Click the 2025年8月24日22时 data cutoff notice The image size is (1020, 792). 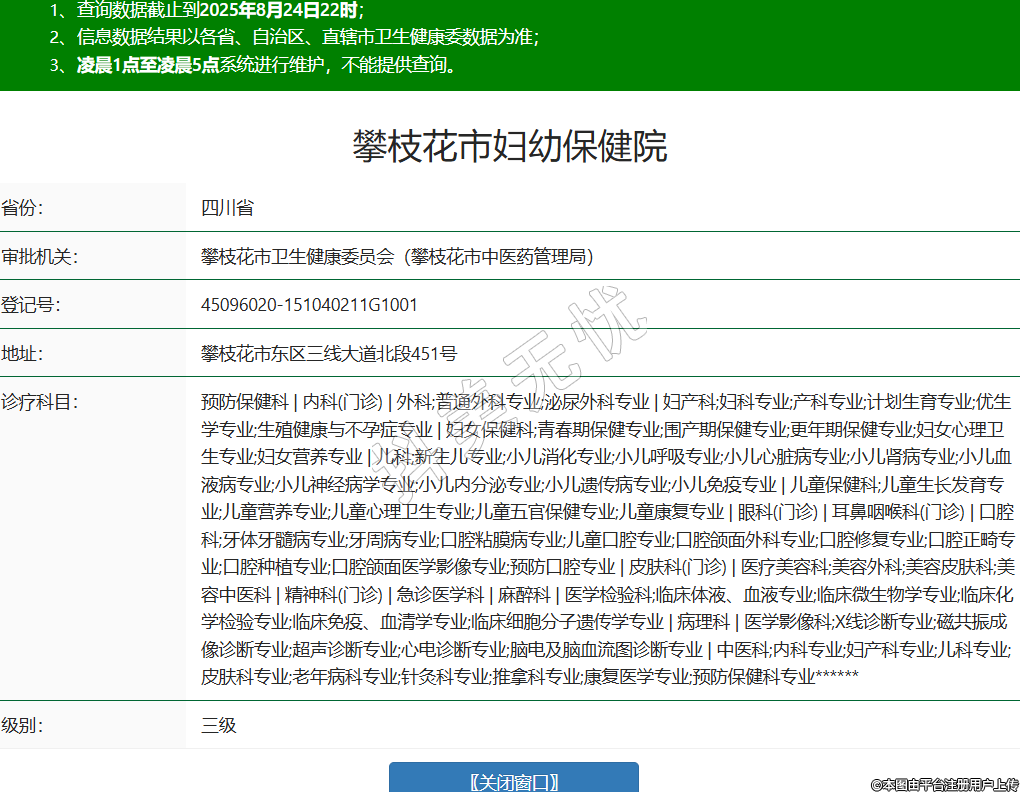(279, 11)
